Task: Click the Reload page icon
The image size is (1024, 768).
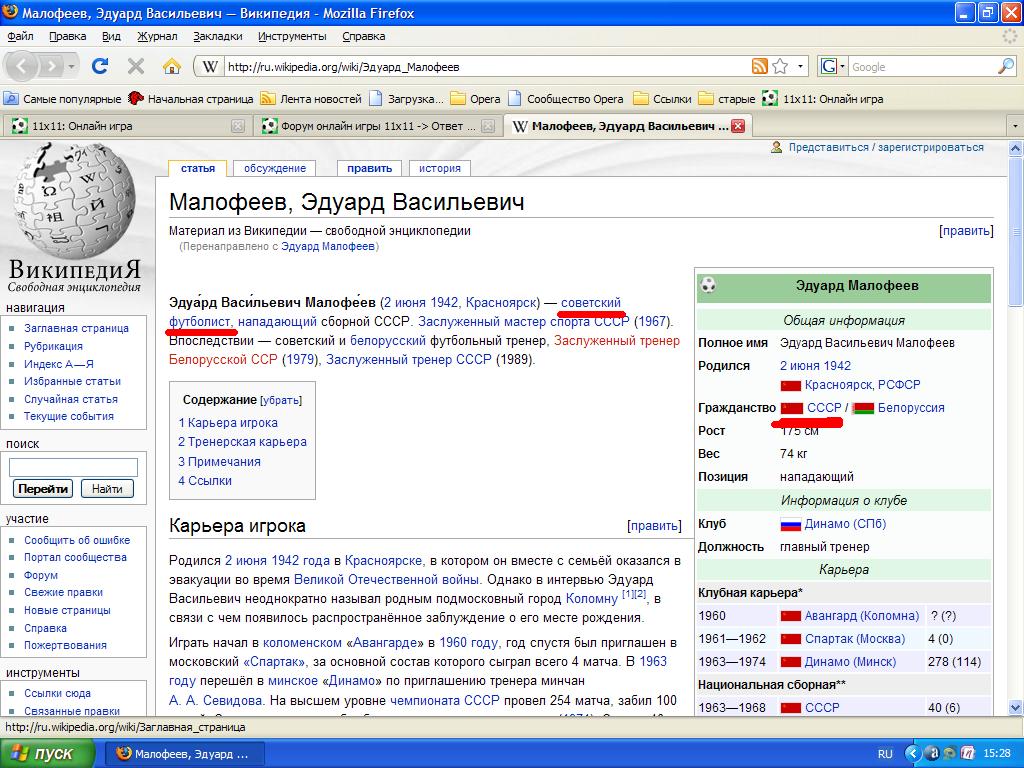Action: click(x=100, y=67)
